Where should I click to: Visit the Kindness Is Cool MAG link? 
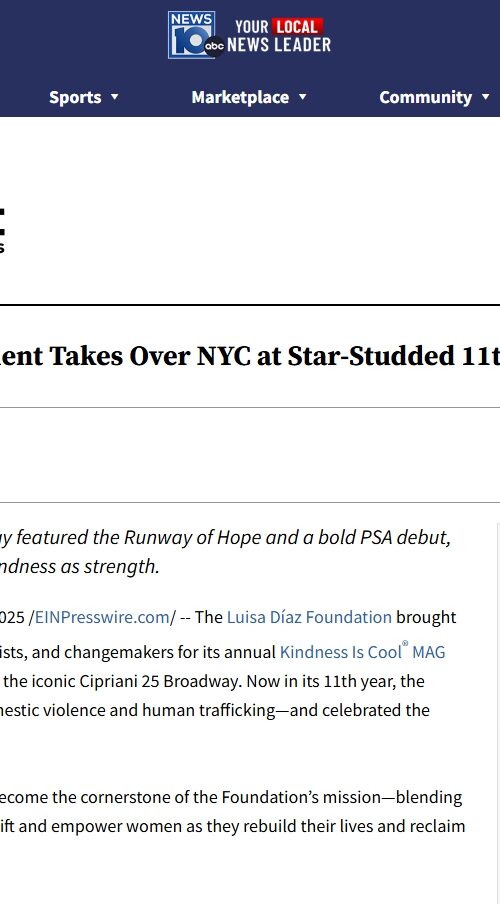362,652
